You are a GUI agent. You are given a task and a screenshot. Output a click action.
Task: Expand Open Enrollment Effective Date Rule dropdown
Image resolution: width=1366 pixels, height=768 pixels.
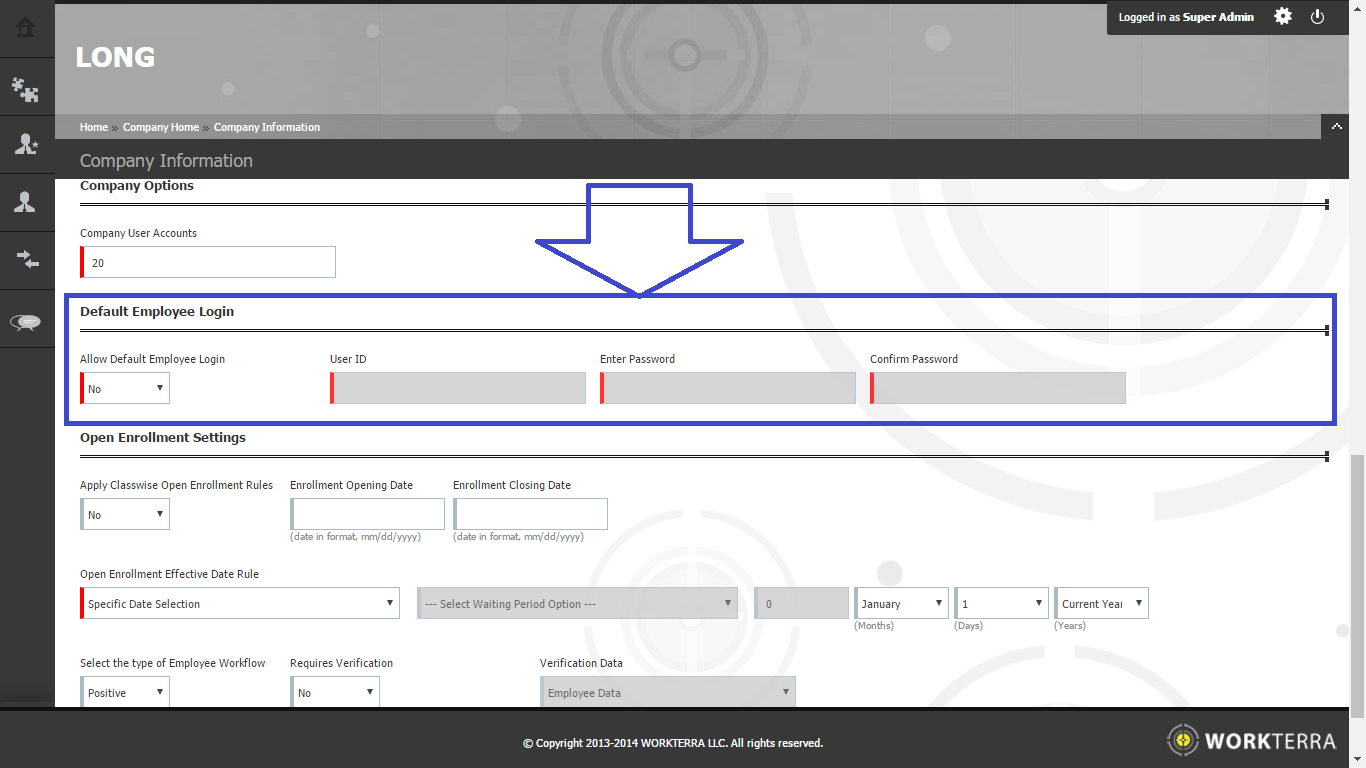[240, 604]
